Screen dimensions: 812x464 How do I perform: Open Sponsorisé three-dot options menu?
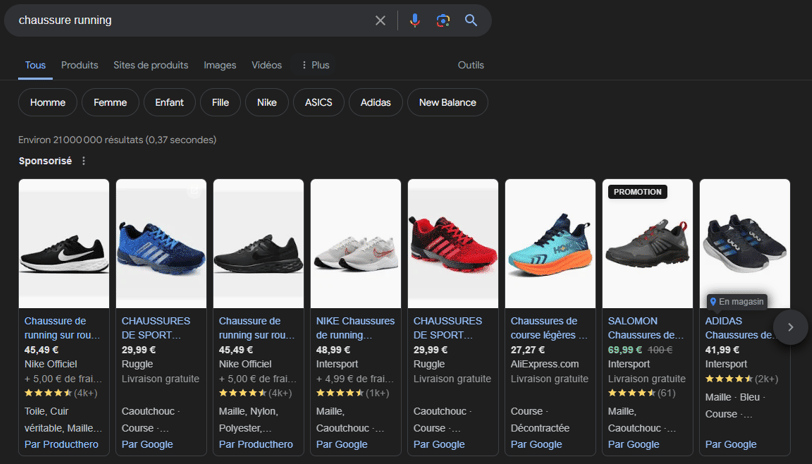(84, 161)
